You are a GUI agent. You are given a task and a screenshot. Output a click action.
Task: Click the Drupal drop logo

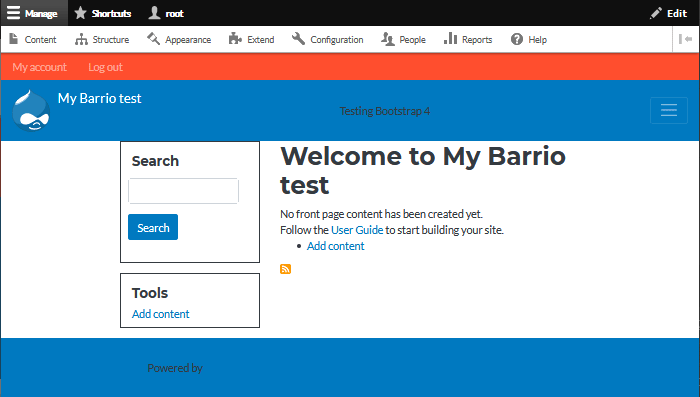click(x=31, y=111)
